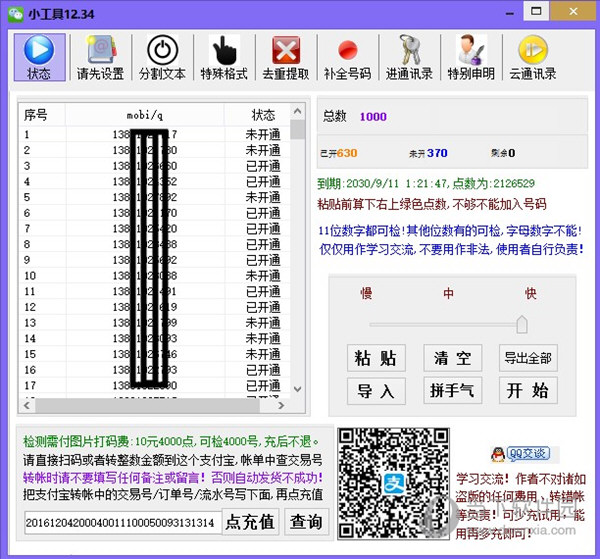Click the Alipay QR code image
The image size is (600, 559).
point(393,484)
